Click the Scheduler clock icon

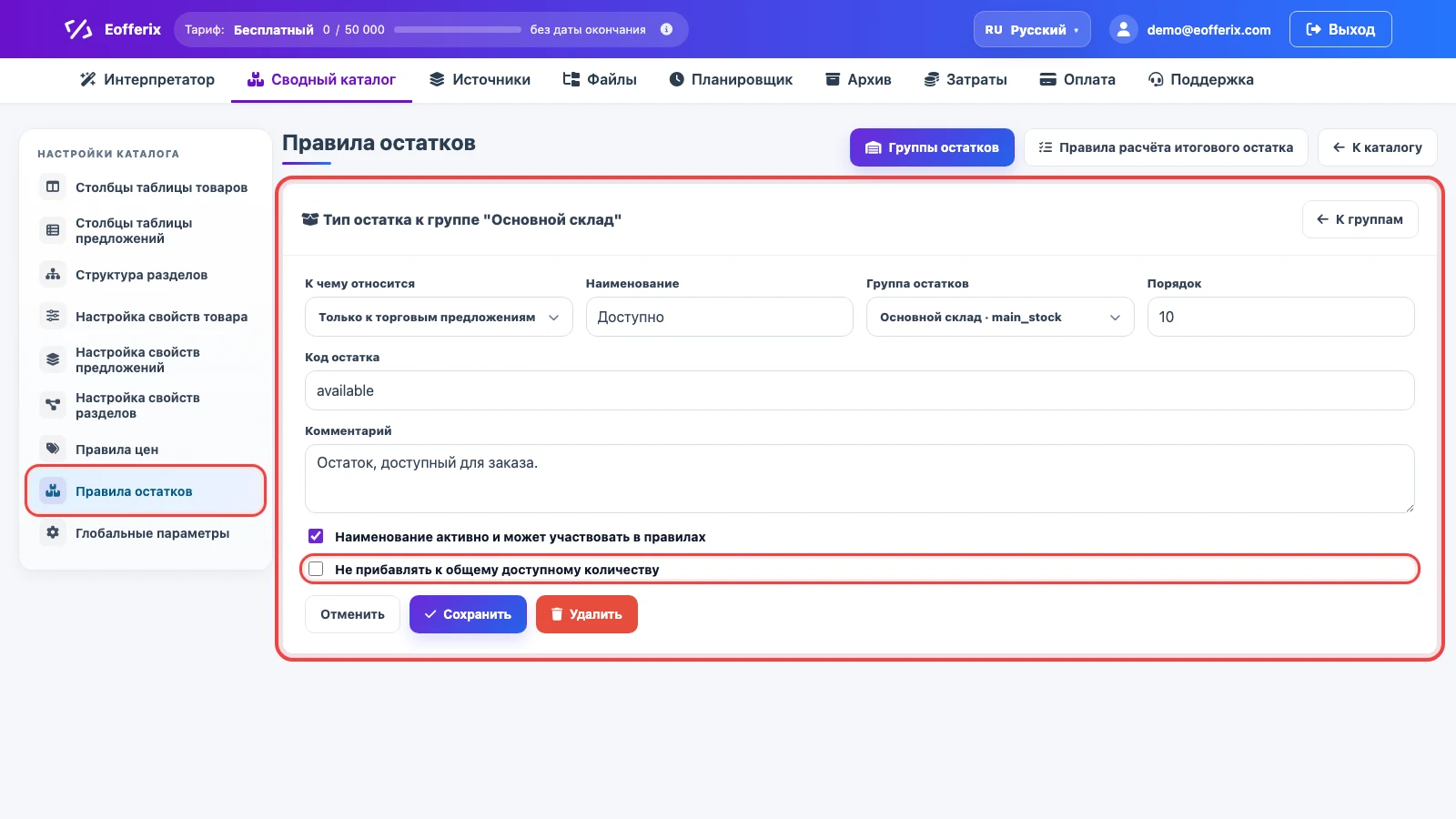coord(676,79)
